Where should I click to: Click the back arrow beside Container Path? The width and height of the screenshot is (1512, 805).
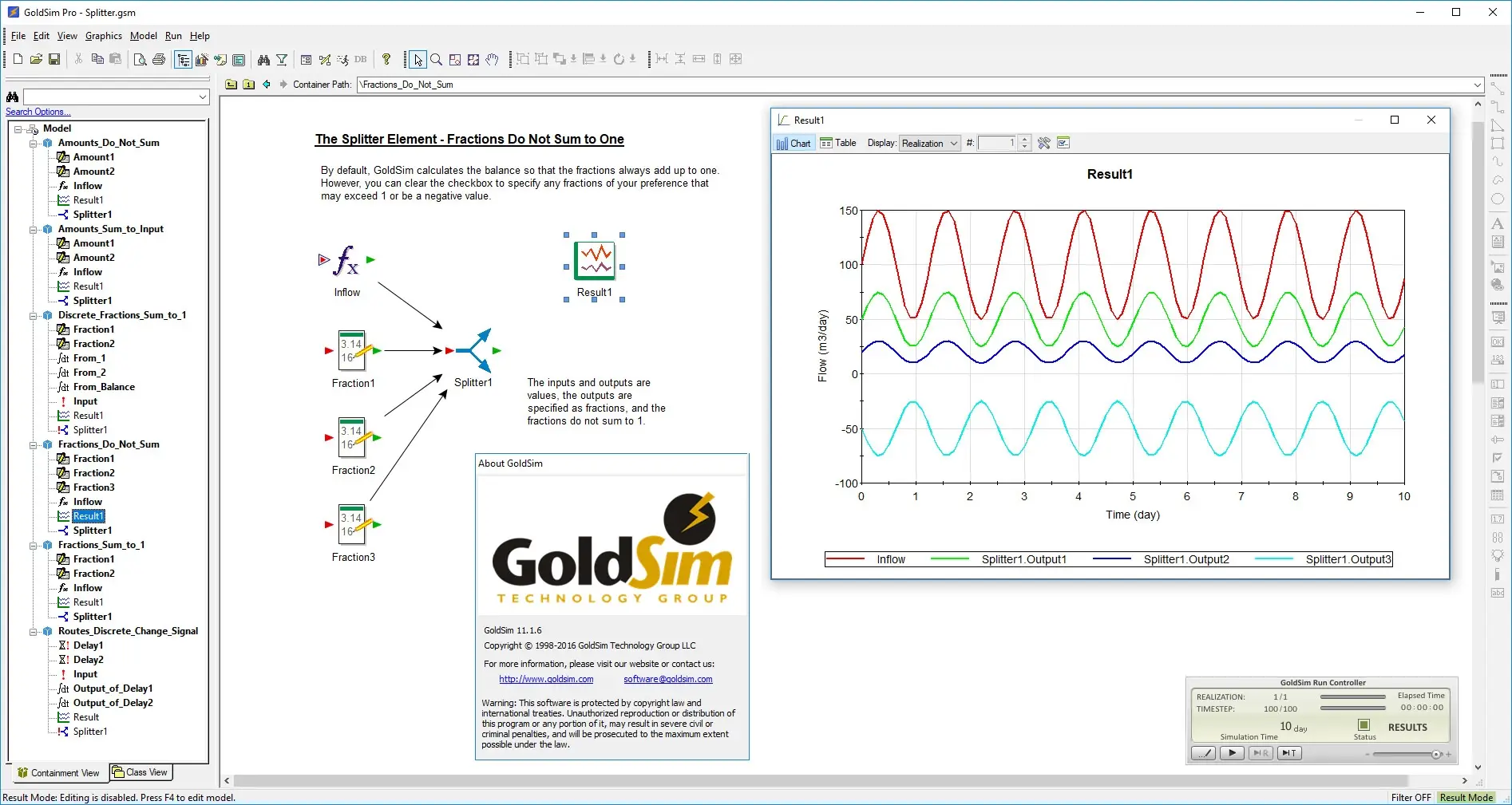267,85
